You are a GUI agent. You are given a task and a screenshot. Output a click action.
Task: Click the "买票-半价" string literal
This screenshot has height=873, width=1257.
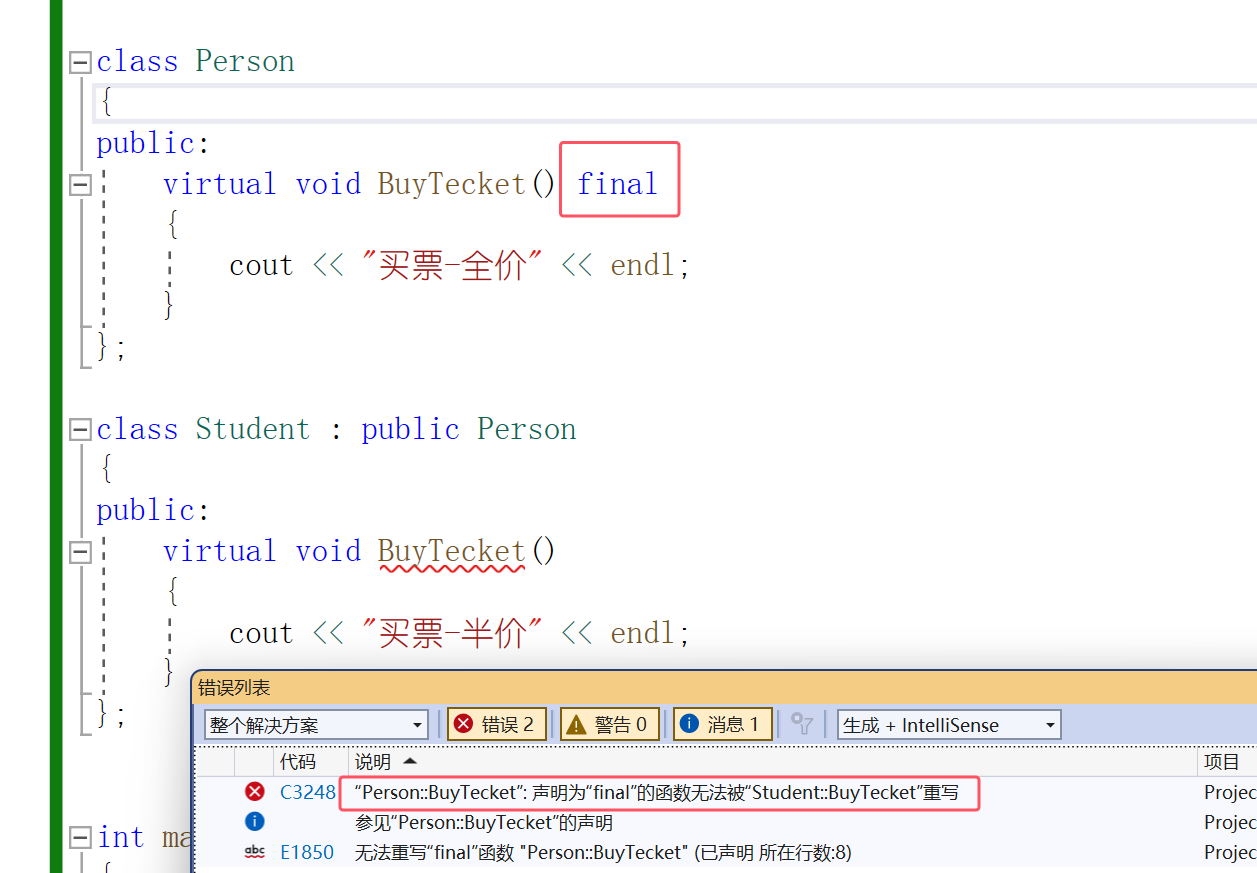tap(453, 634)
